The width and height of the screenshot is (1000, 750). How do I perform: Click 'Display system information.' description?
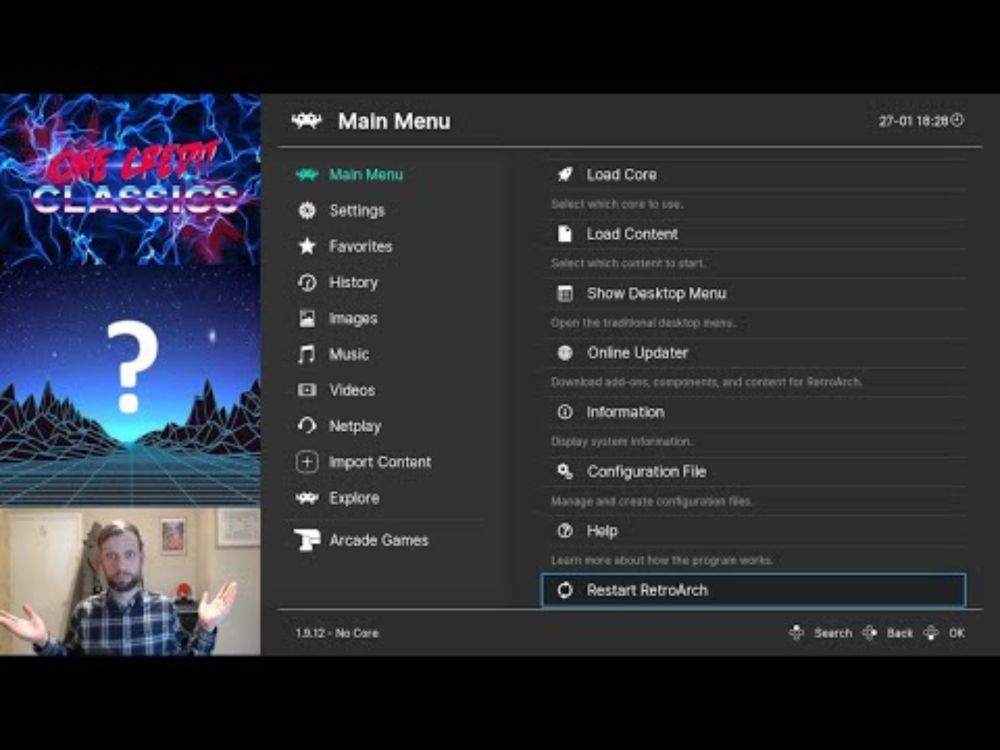click(x=622, y=441)
